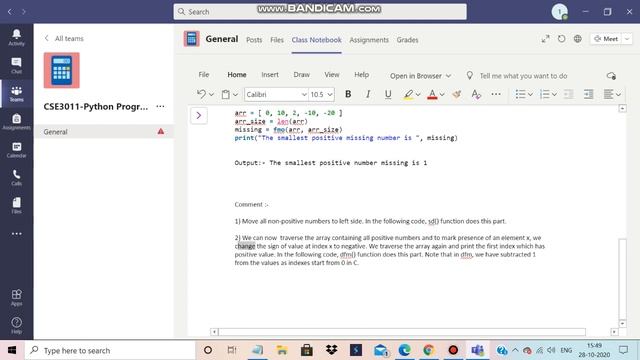Switch to Posts tab

point(254,40)
